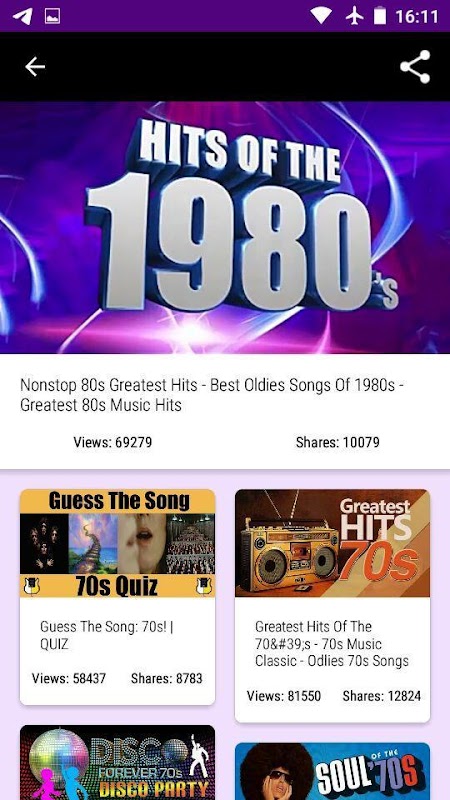Open the Telegram notification icon in status bar
This screenshot has height=800, width=450.
click(23, 16)
